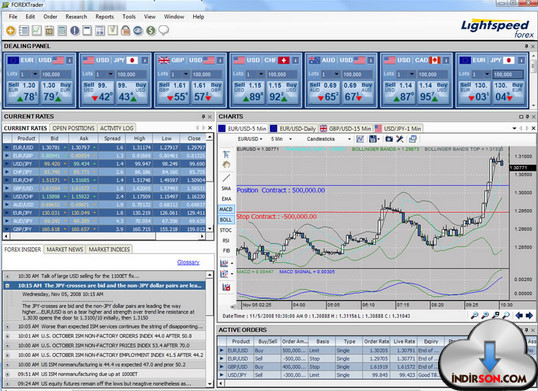
Task: Toggle the BOLL Bollinger bands indicator
Action: click(226, 220)
